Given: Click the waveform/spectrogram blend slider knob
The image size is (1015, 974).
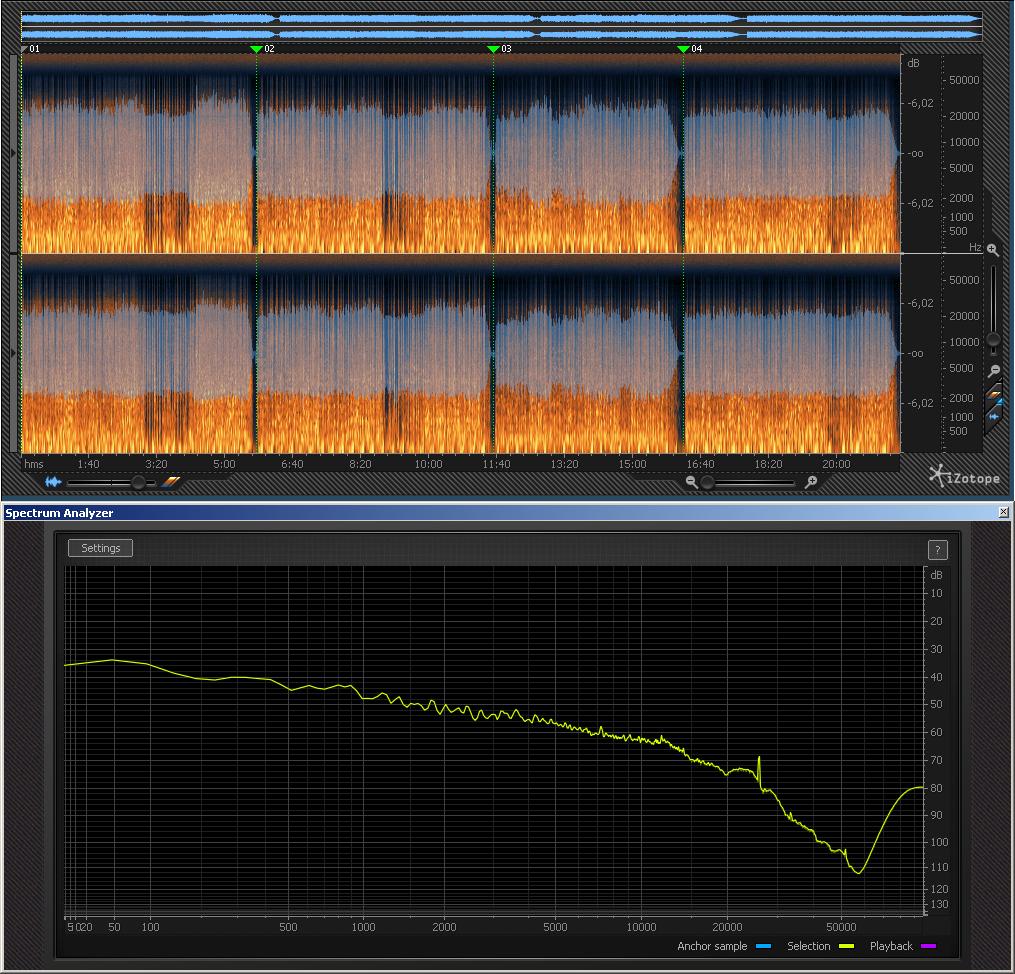Looking at the screenshot, I should pyautogui.click(x=138, y=482).
